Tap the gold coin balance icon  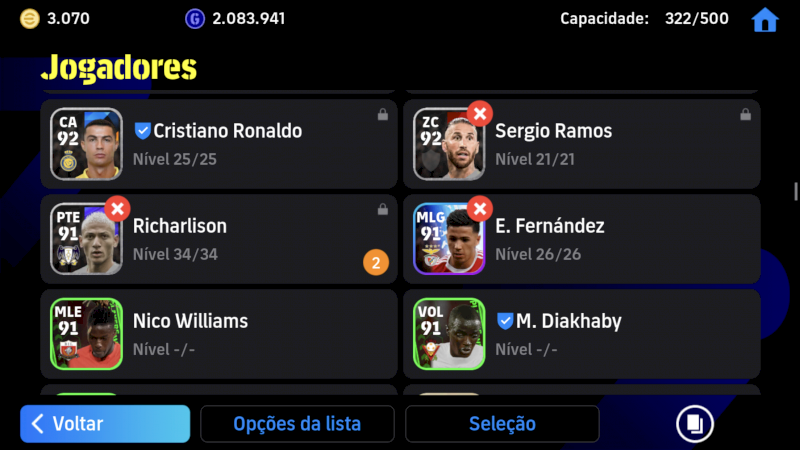coord(30,19)
